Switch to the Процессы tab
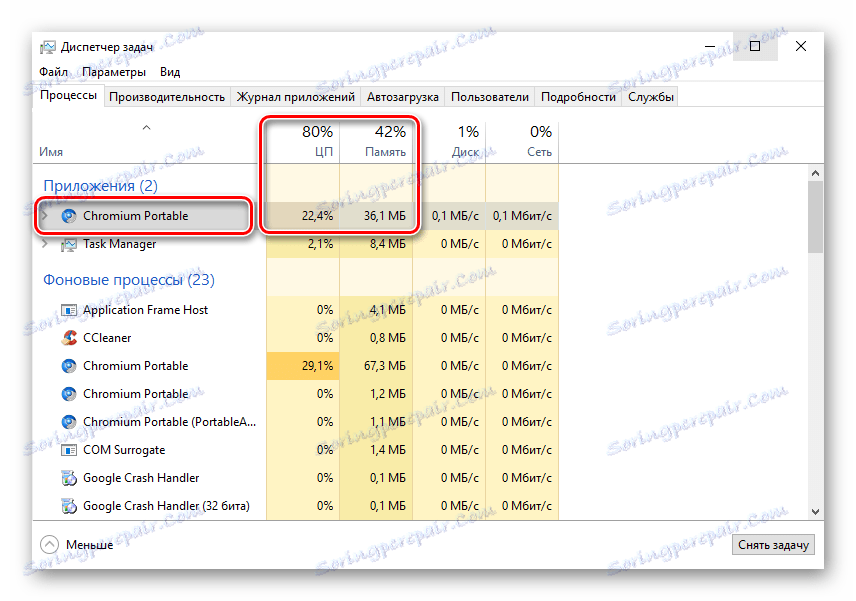The height and width of the screenshot is (601, 856). pos(69,96)
